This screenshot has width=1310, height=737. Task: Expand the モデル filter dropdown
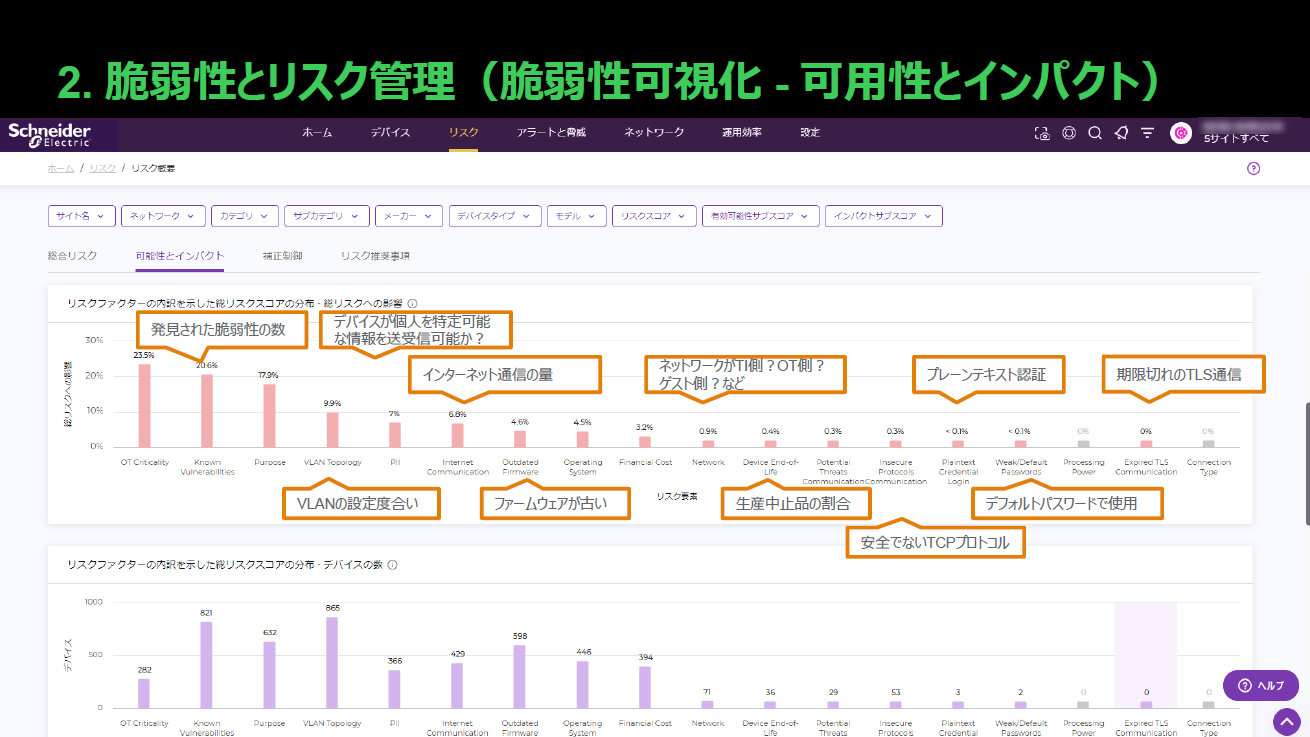coord(577,216)
